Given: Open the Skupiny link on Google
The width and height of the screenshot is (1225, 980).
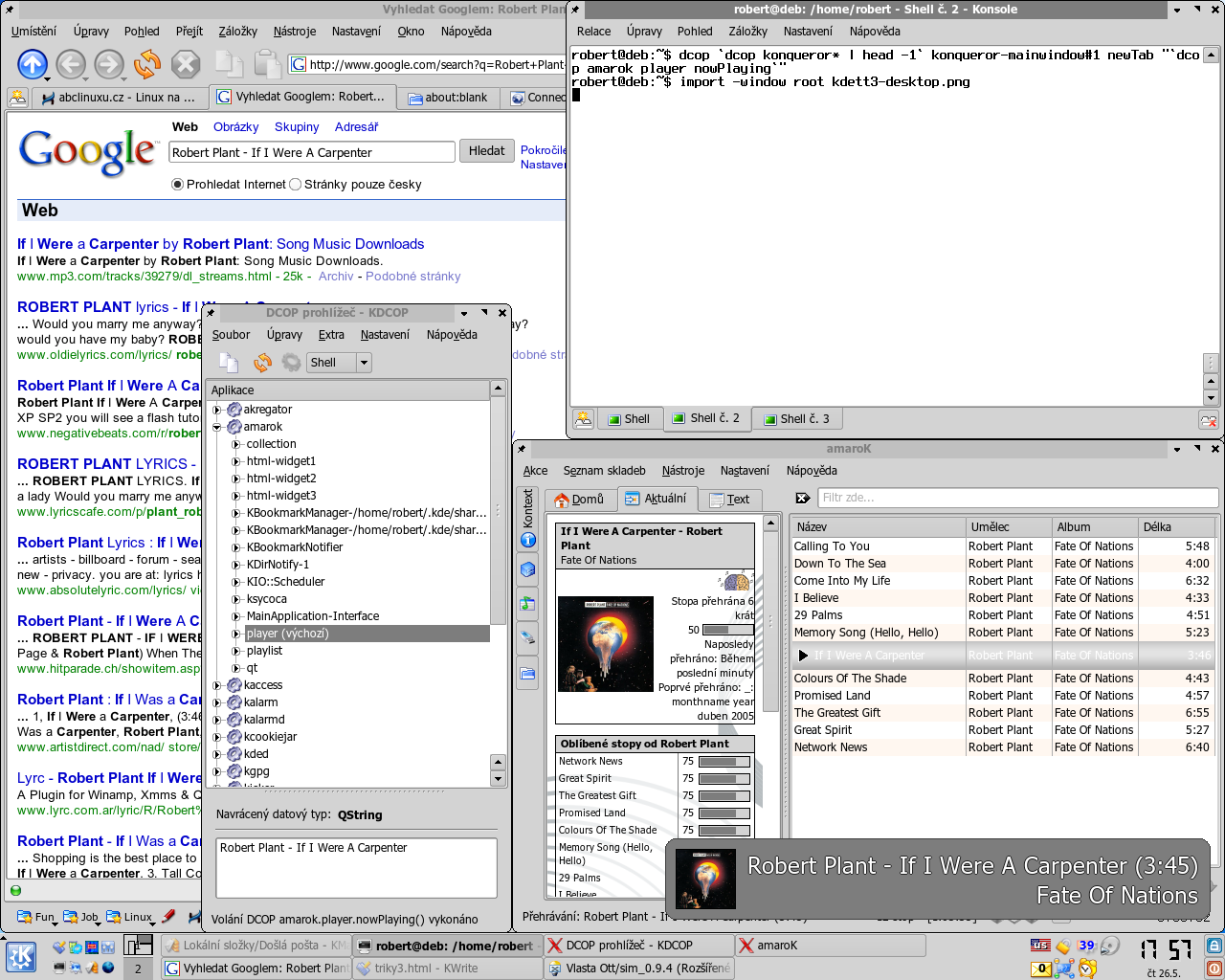Looking at the screenshot, I should (297, 126).
